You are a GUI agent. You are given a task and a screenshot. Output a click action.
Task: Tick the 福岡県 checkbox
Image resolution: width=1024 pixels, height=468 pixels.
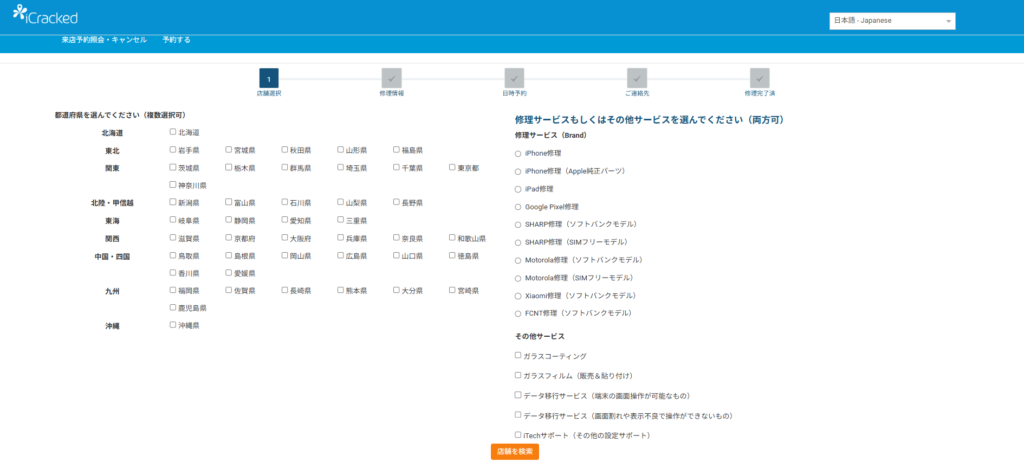point(173,290)
